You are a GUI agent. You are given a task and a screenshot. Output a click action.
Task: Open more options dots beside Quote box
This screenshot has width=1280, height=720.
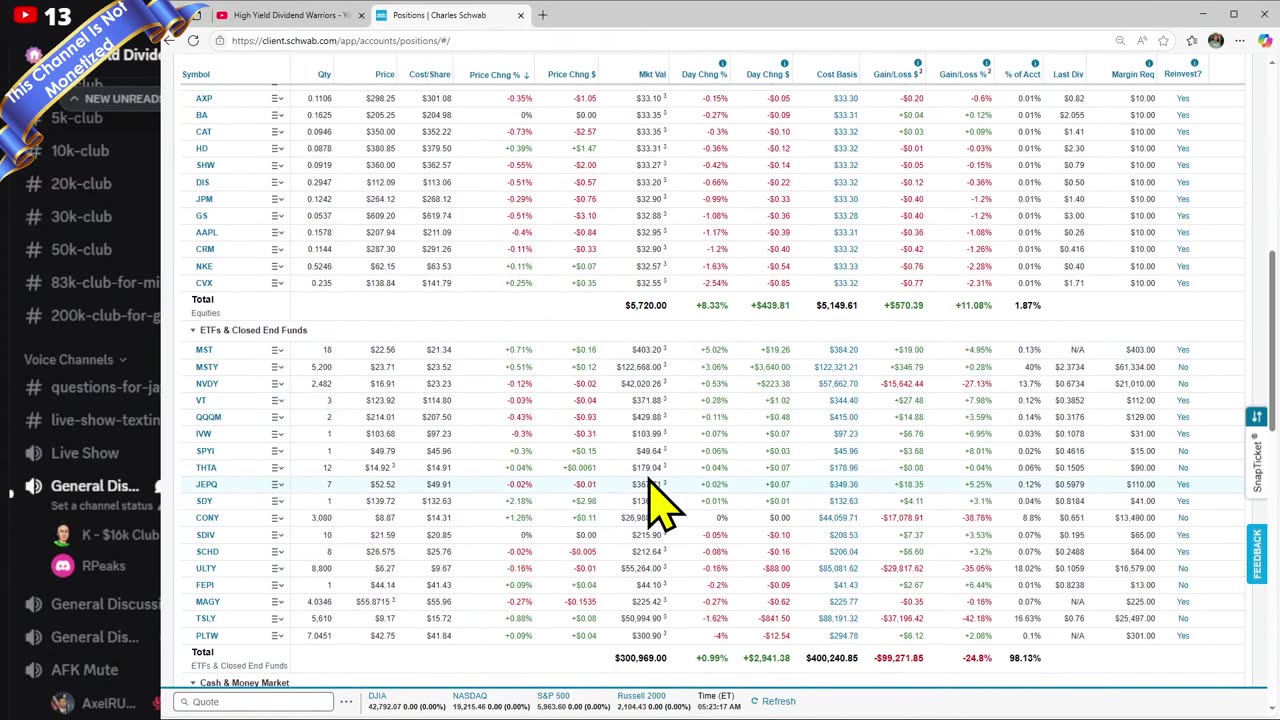[346, 702]
